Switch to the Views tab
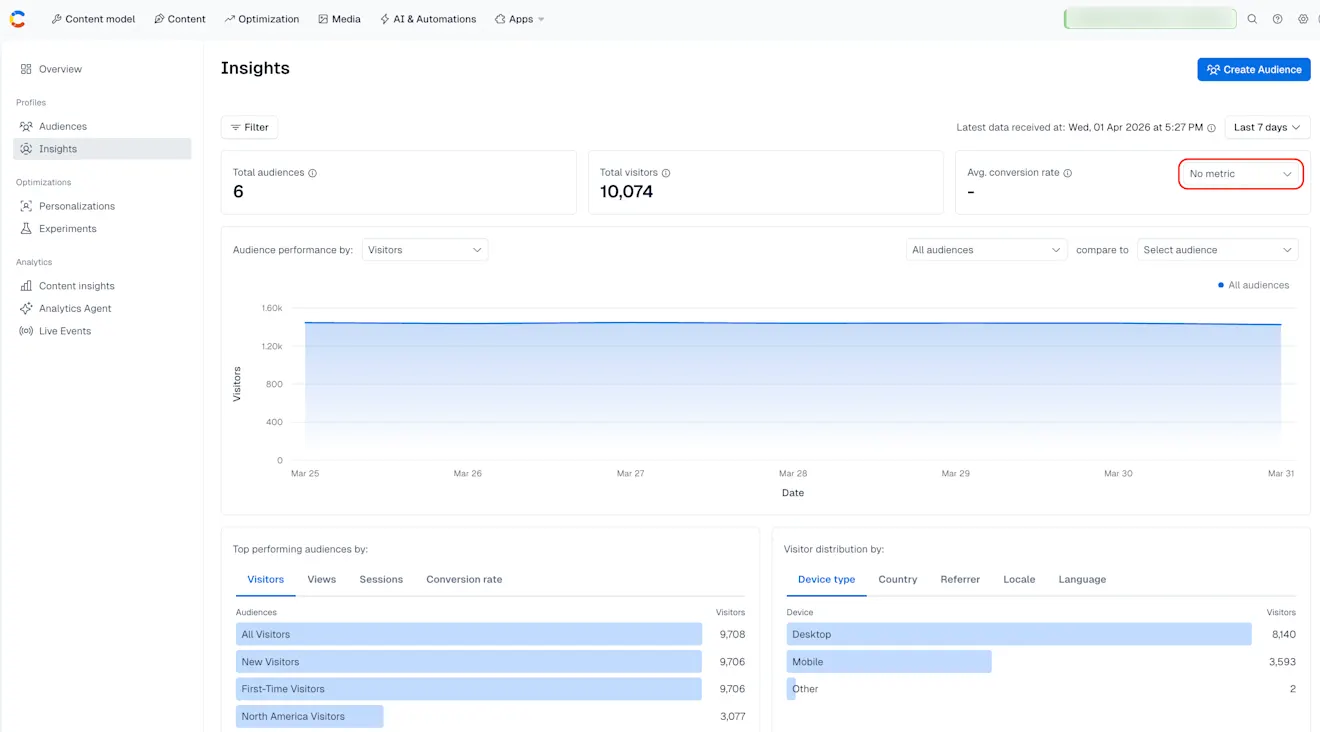This screenshot has height=732, width=1320. (321, 579)
